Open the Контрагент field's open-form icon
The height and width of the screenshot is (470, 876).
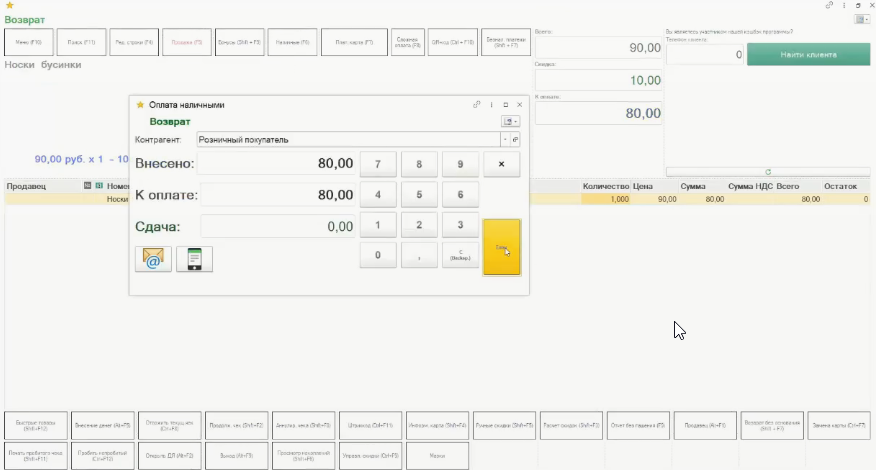515,140
